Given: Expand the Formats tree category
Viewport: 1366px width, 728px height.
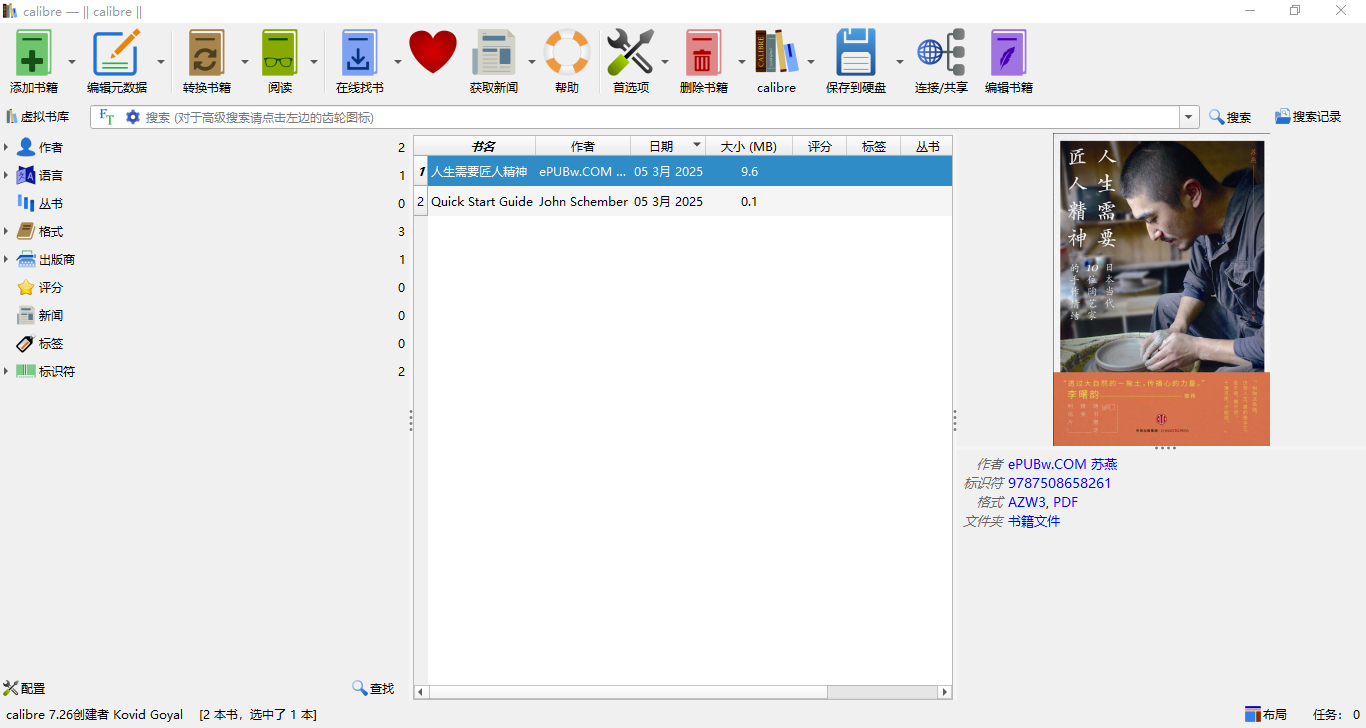Looking at the screenshot, I should [x=6, y=232].
